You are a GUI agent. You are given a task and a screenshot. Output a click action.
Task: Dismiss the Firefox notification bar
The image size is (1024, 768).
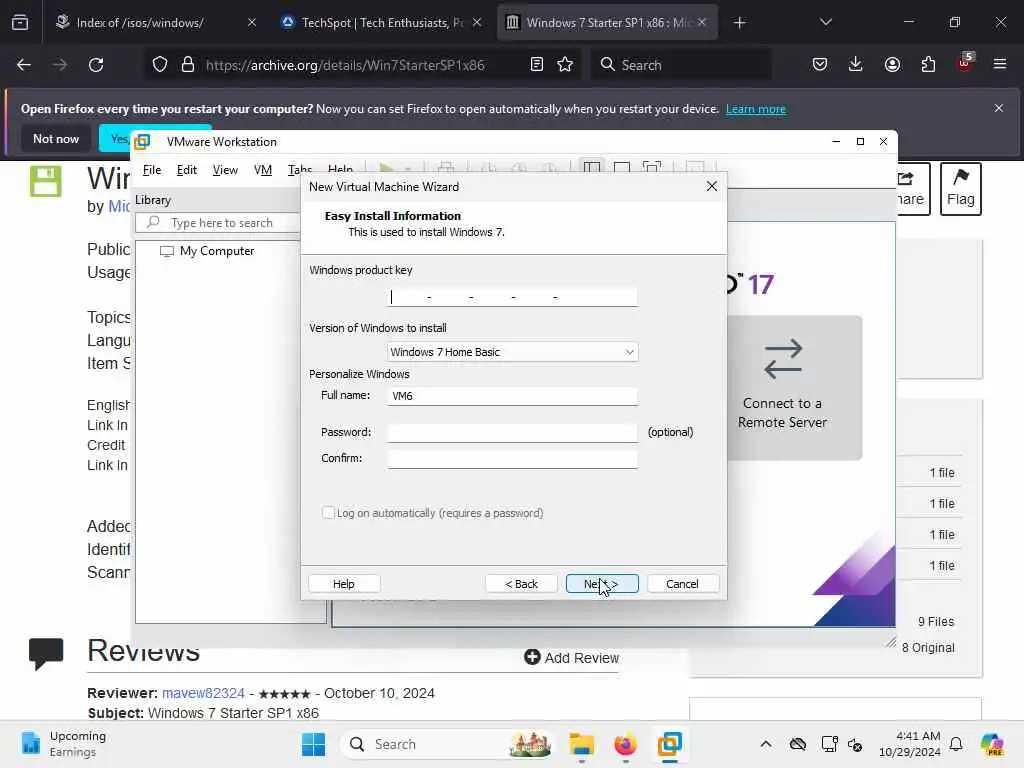pyautogui.click(x=999, y=108)
